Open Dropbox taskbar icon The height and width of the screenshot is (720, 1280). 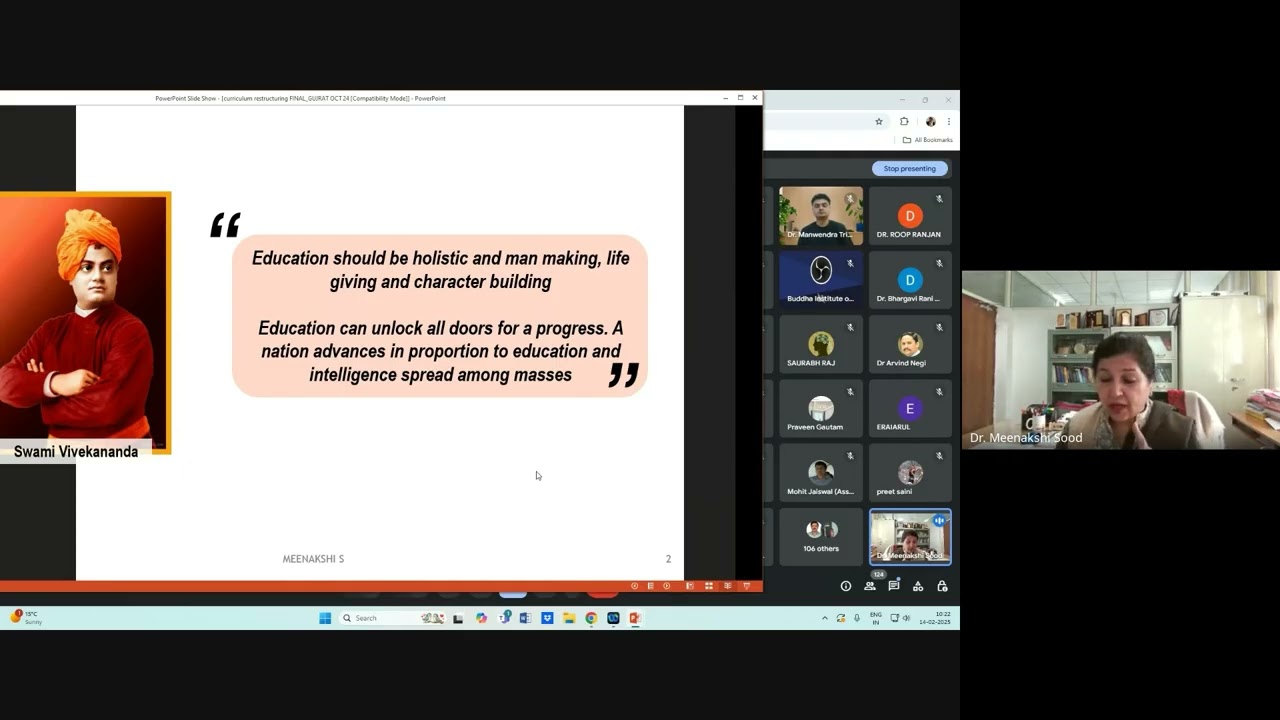point(547,618)
